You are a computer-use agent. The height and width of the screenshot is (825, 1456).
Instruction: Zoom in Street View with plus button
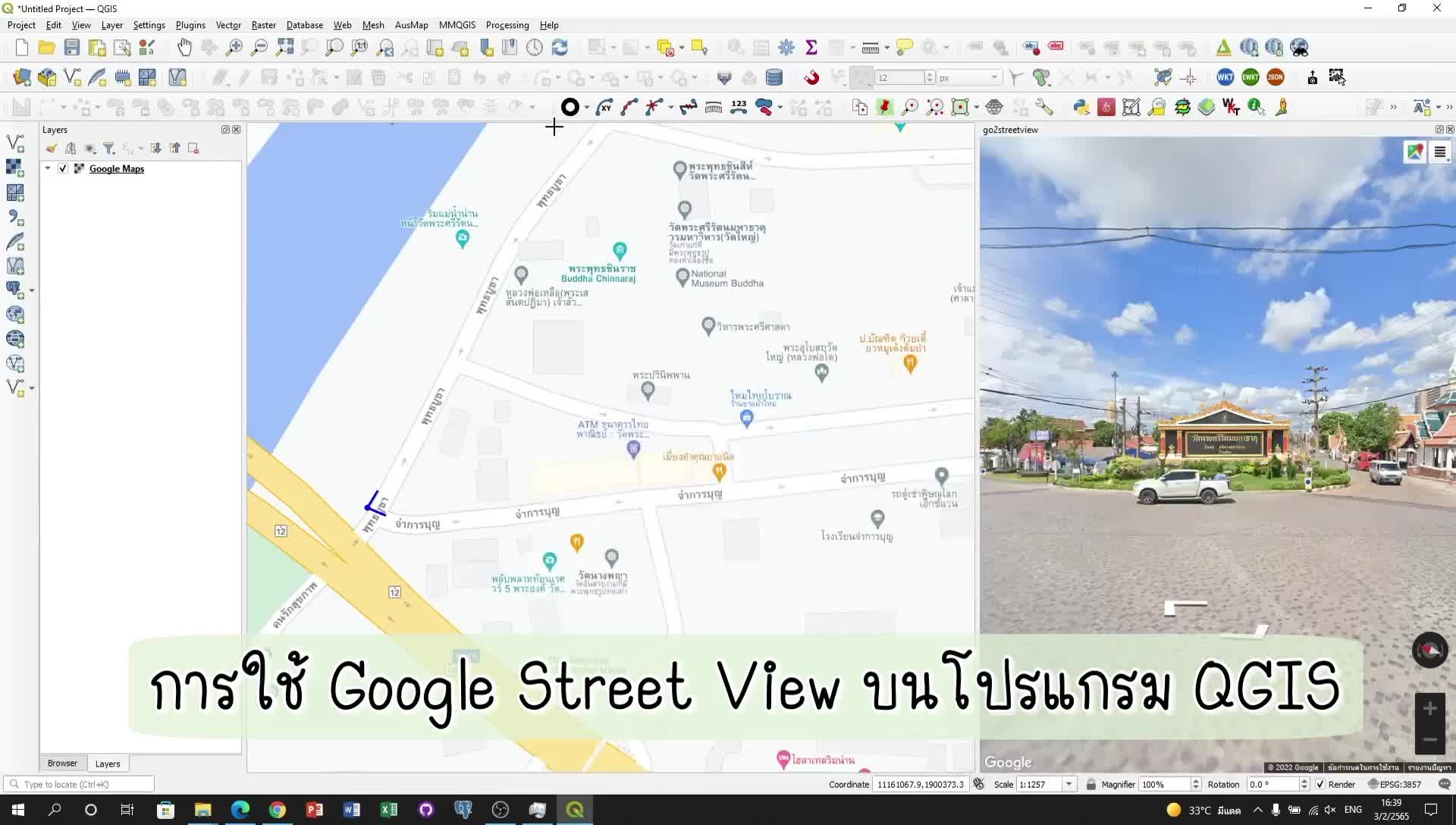coord(1429,708)
